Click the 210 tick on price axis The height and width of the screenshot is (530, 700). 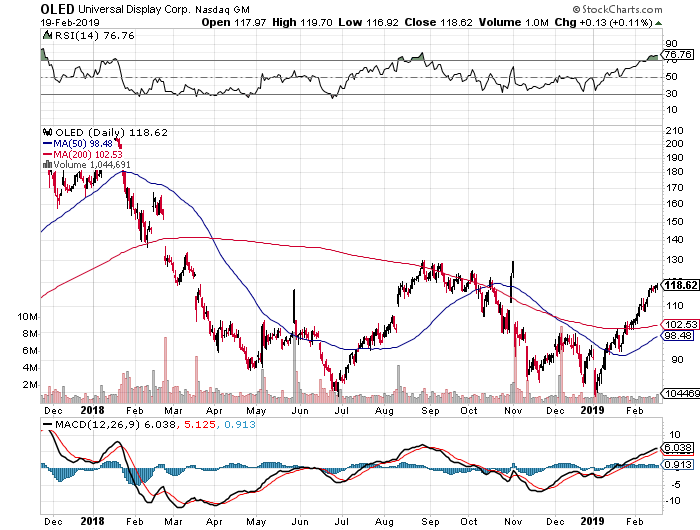pyautogui.click(x=674, y=130)
